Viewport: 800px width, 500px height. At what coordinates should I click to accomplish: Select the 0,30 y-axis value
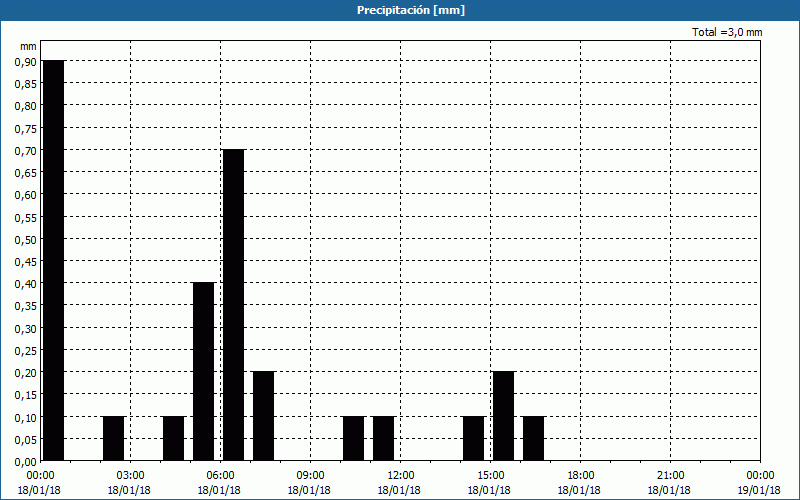[26, 329]
